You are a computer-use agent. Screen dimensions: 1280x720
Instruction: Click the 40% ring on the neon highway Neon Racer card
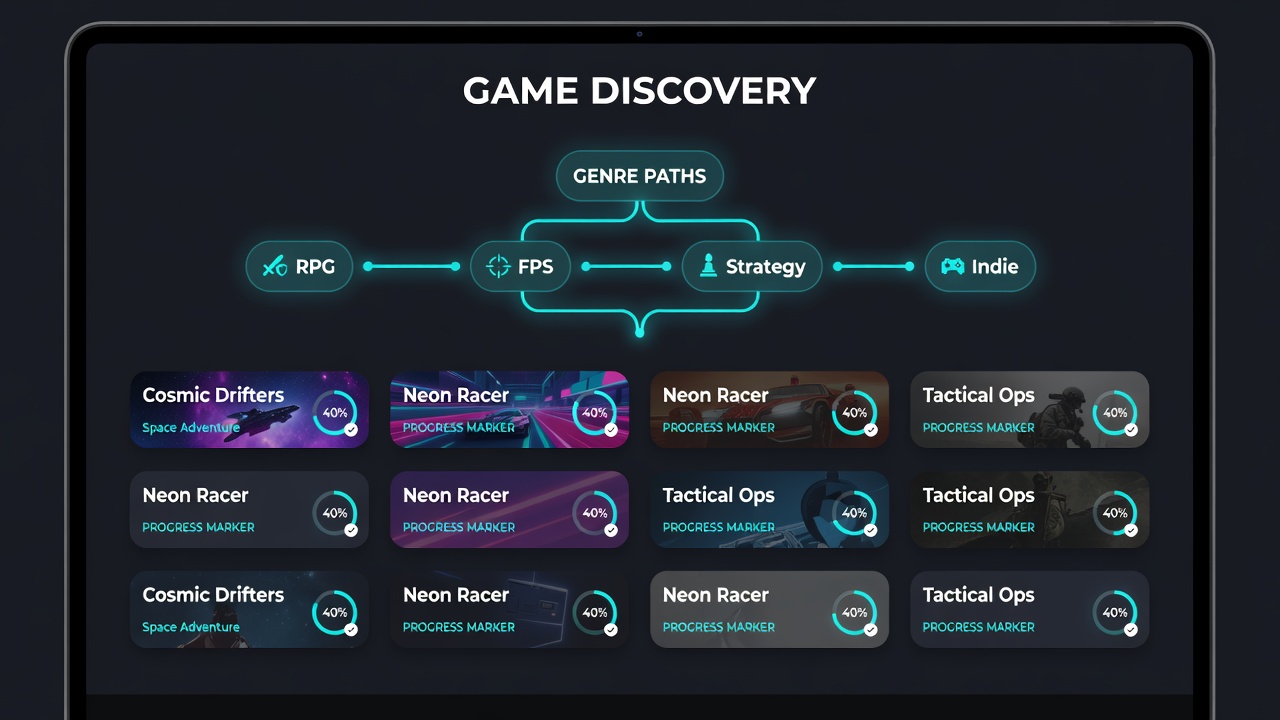pos(594,412)
